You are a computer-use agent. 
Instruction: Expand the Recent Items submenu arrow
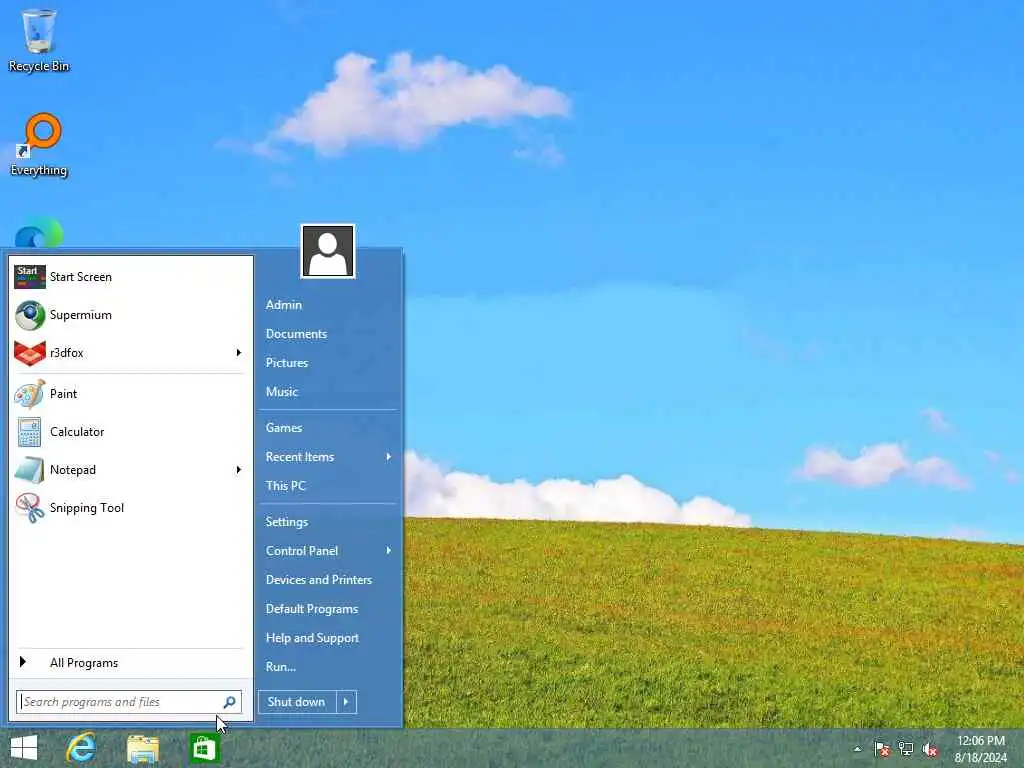389,457
